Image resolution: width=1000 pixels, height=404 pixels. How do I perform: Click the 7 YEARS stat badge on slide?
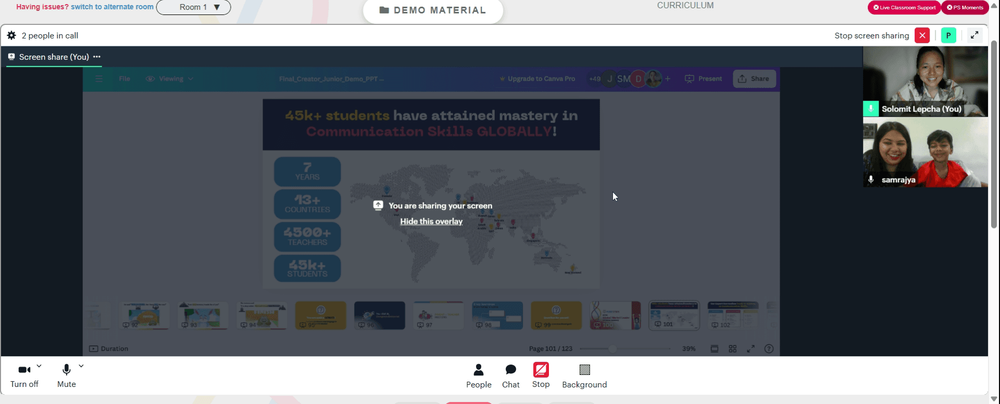pos(307,172)
